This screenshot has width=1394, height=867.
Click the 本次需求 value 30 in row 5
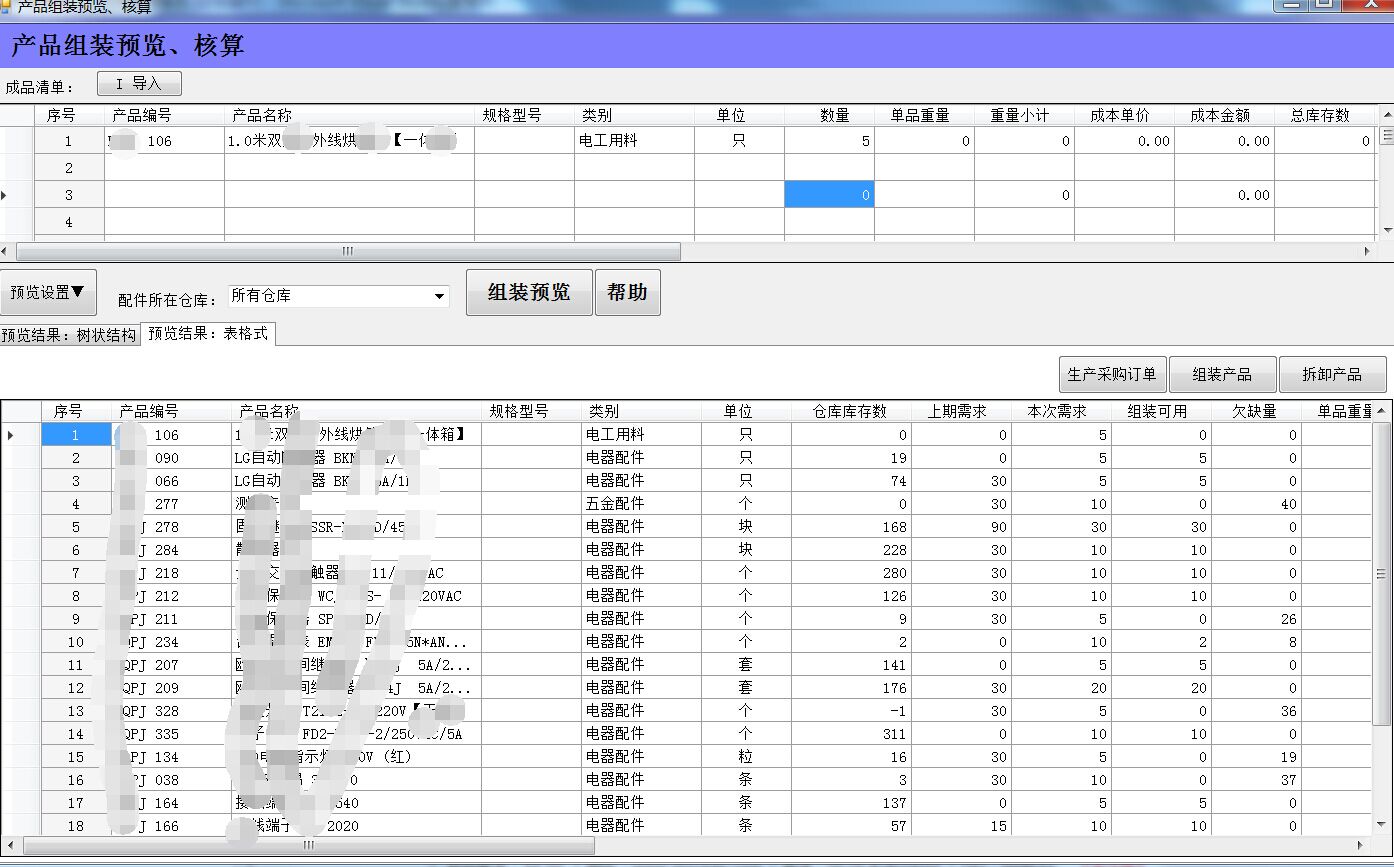1061,527
